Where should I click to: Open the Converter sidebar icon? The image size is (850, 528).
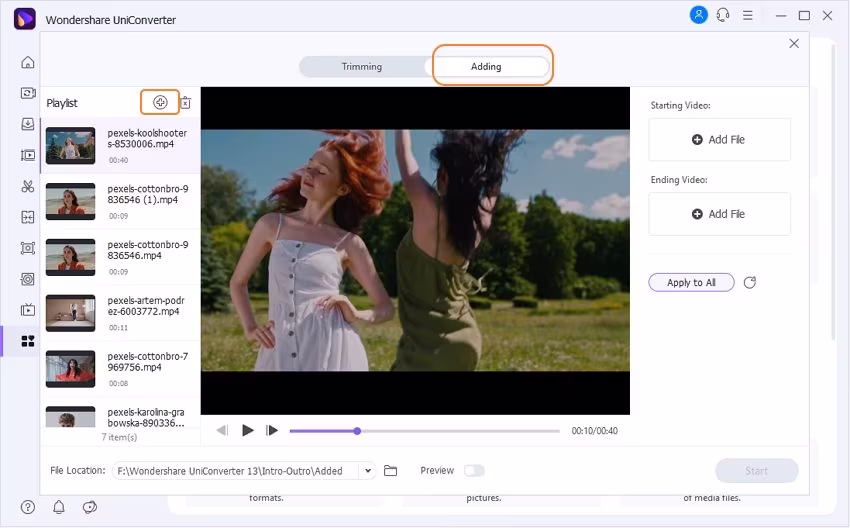(x=28, y=93)
